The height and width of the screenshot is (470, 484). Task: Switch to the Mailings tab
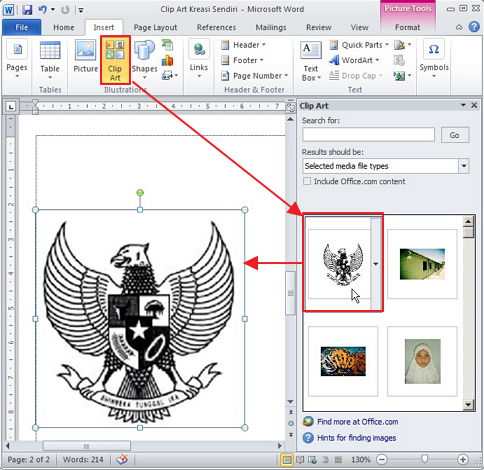[x=271, y=27]
